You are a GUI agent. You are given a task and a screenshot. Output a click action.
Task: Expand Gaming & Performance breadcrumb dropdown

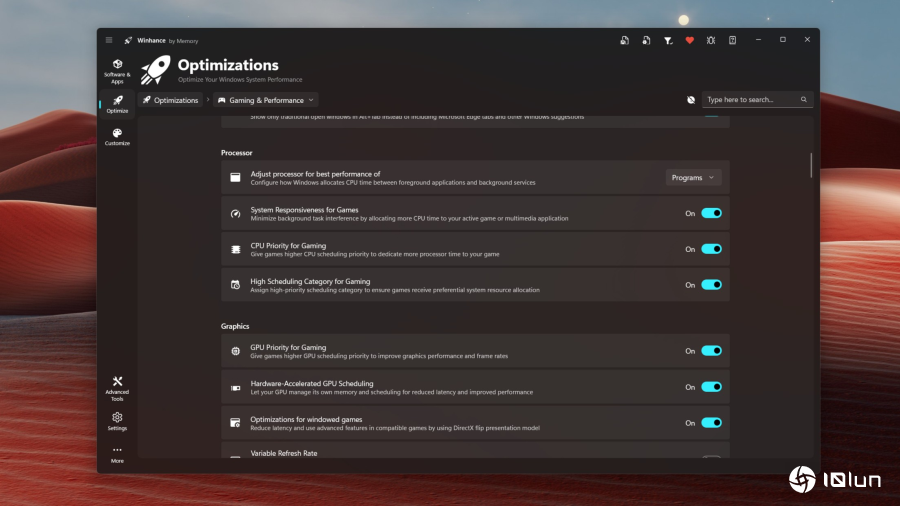(266, 100)
